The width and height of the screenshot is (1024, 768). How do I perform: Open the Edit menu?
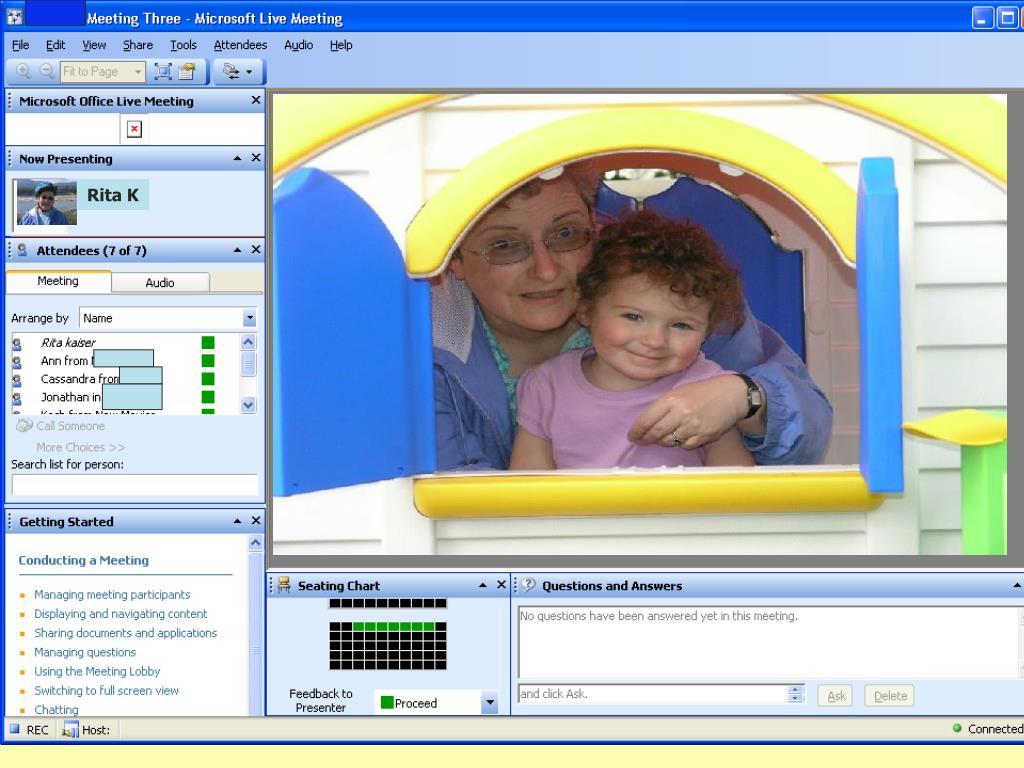pyautogui.click(x=56, y=45)
